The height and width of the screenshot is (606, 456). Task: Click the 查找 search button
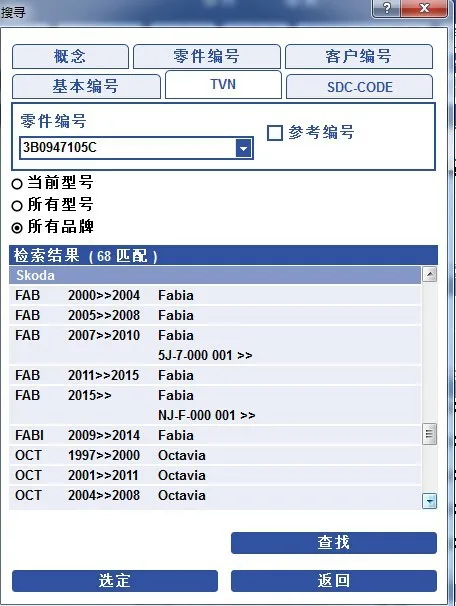pyautogui.click(x=334, y=543)
